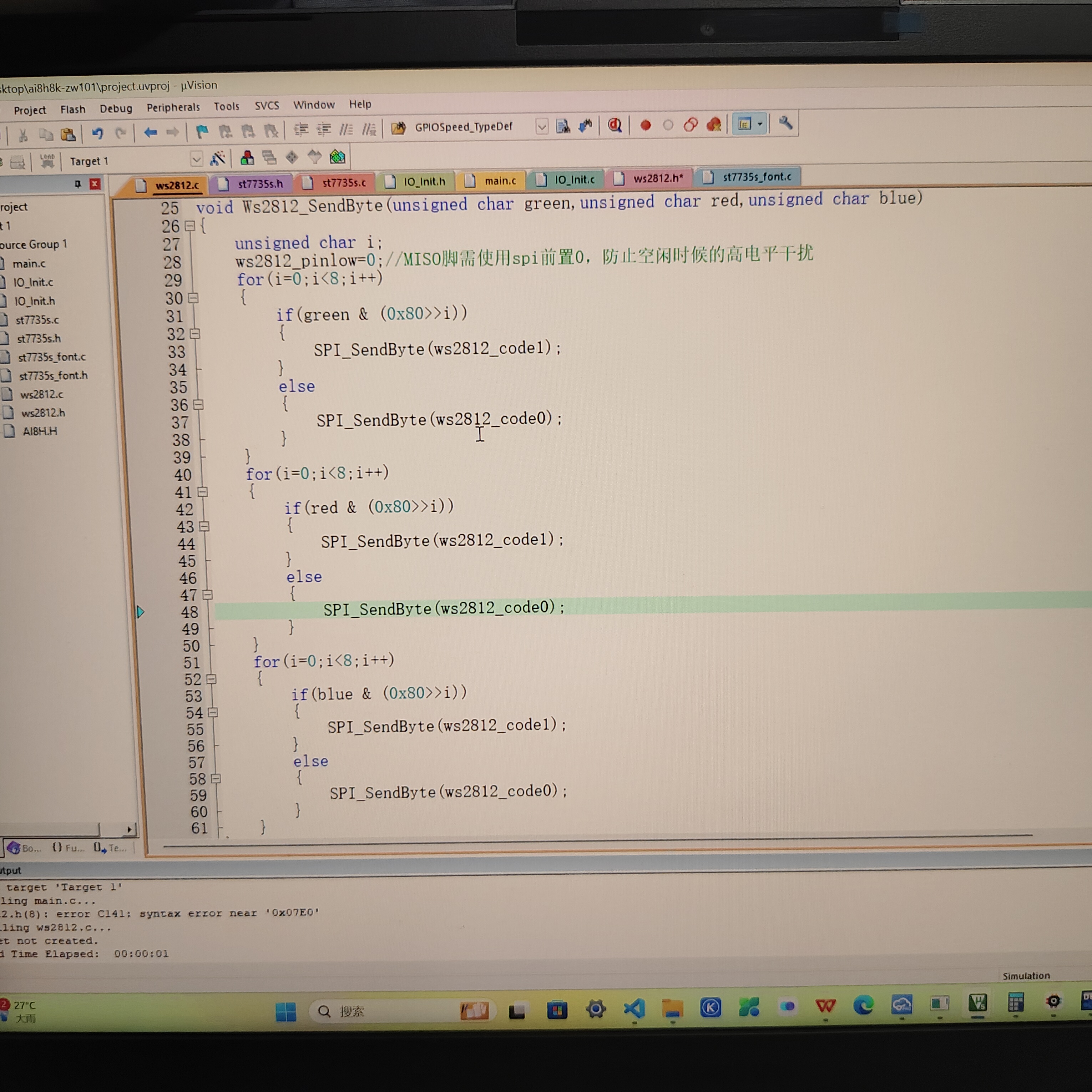Click the Manage Run-Time Environment diamond icon
1092x1092 pixels.
point(292,157)
